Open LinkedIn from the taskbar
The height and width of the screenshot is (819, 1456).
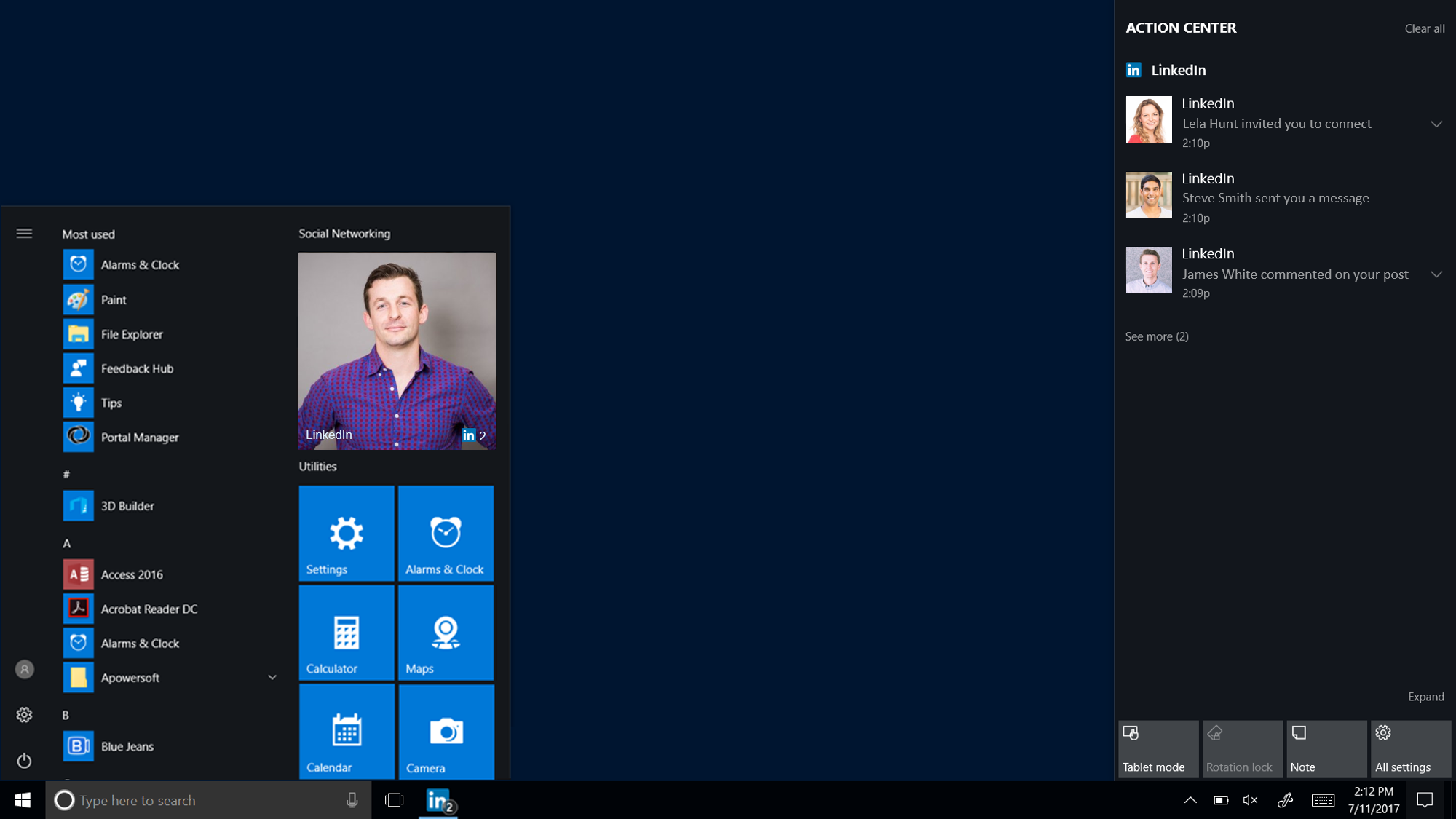(x=438, y=799)
